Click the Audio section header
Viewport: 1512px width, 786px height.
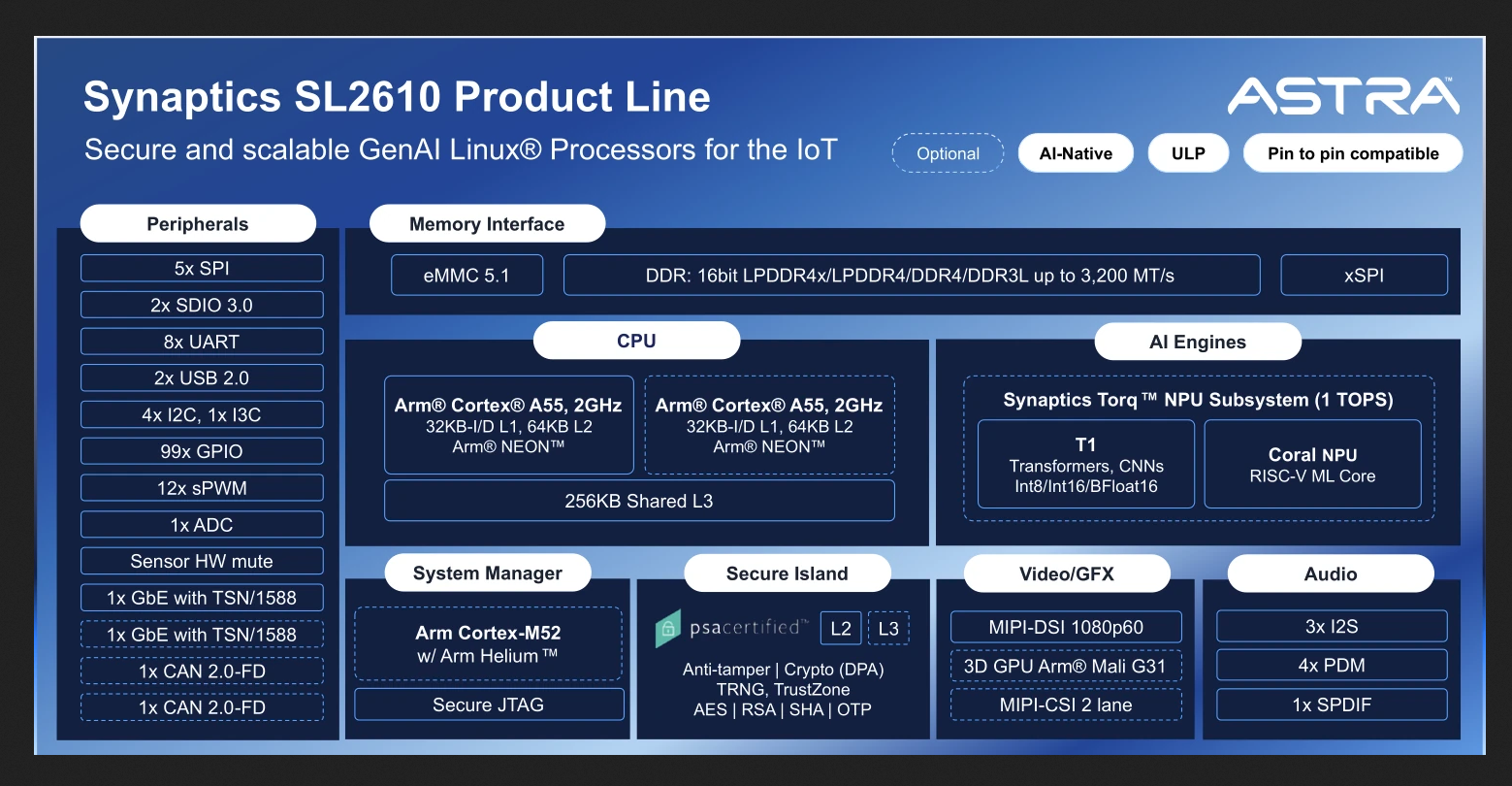click(1331, 573)
